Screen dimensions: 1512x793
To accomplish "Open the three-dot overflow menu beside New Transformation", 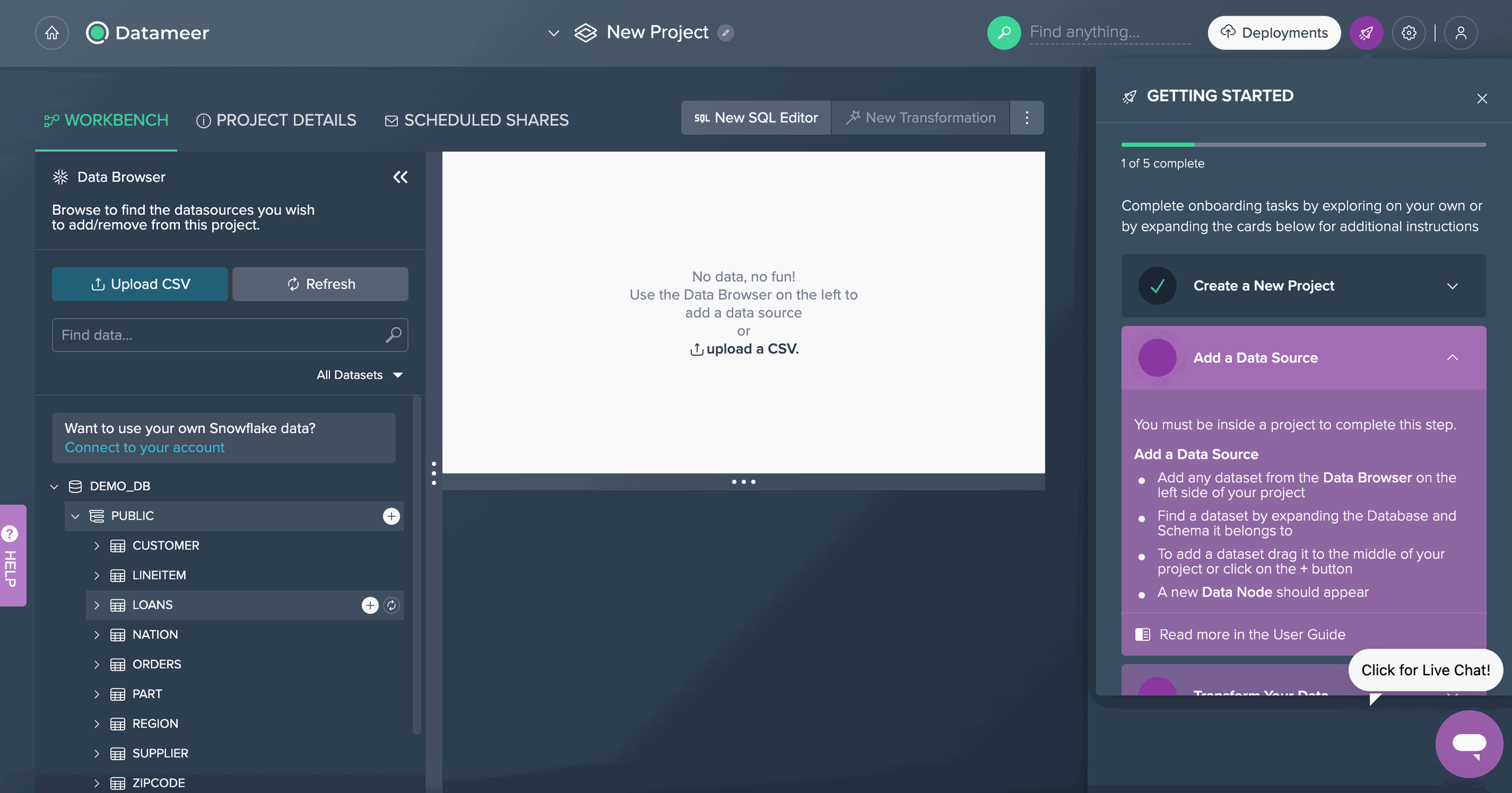I will click(1026, 117).
